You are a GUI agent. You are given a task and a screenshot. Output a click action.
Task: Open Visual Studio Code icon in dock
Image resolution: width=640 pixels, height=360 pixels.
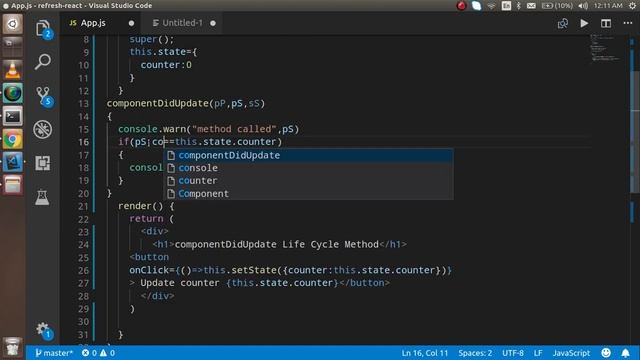click(13, 162)
